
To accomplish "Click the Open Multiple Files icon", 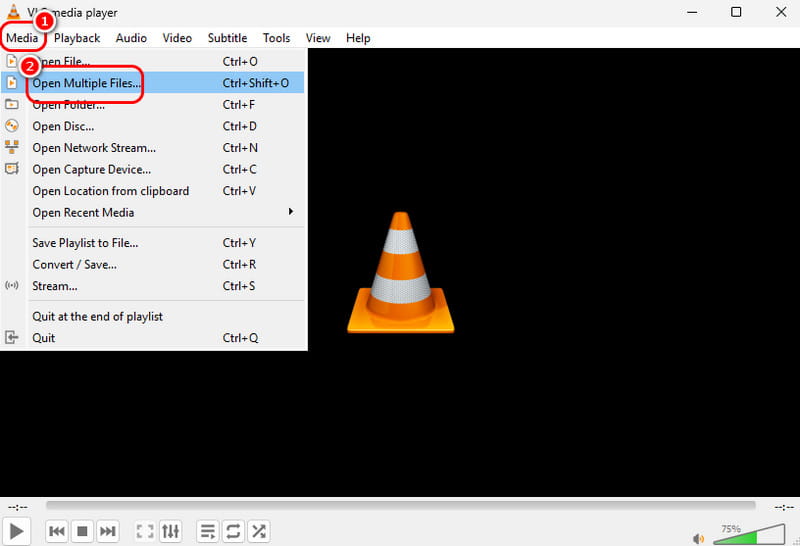I will tap(11, 83).
